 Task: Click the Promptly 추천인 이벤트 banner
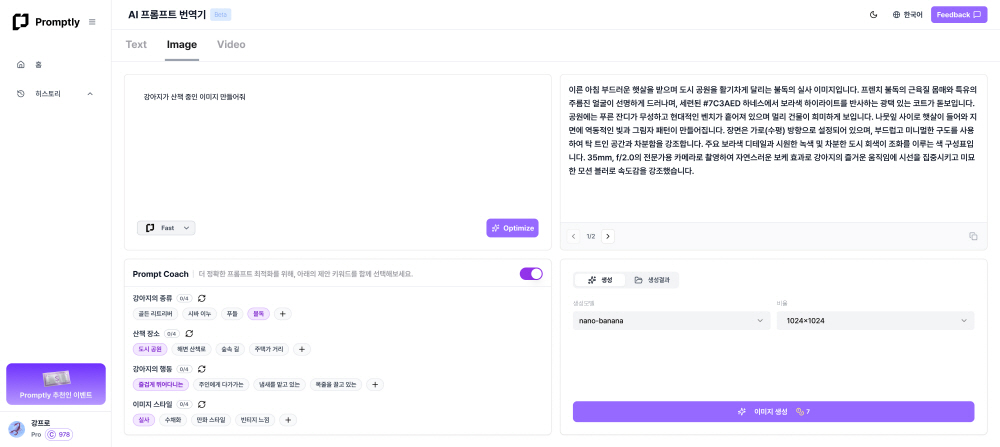point(56,384)
